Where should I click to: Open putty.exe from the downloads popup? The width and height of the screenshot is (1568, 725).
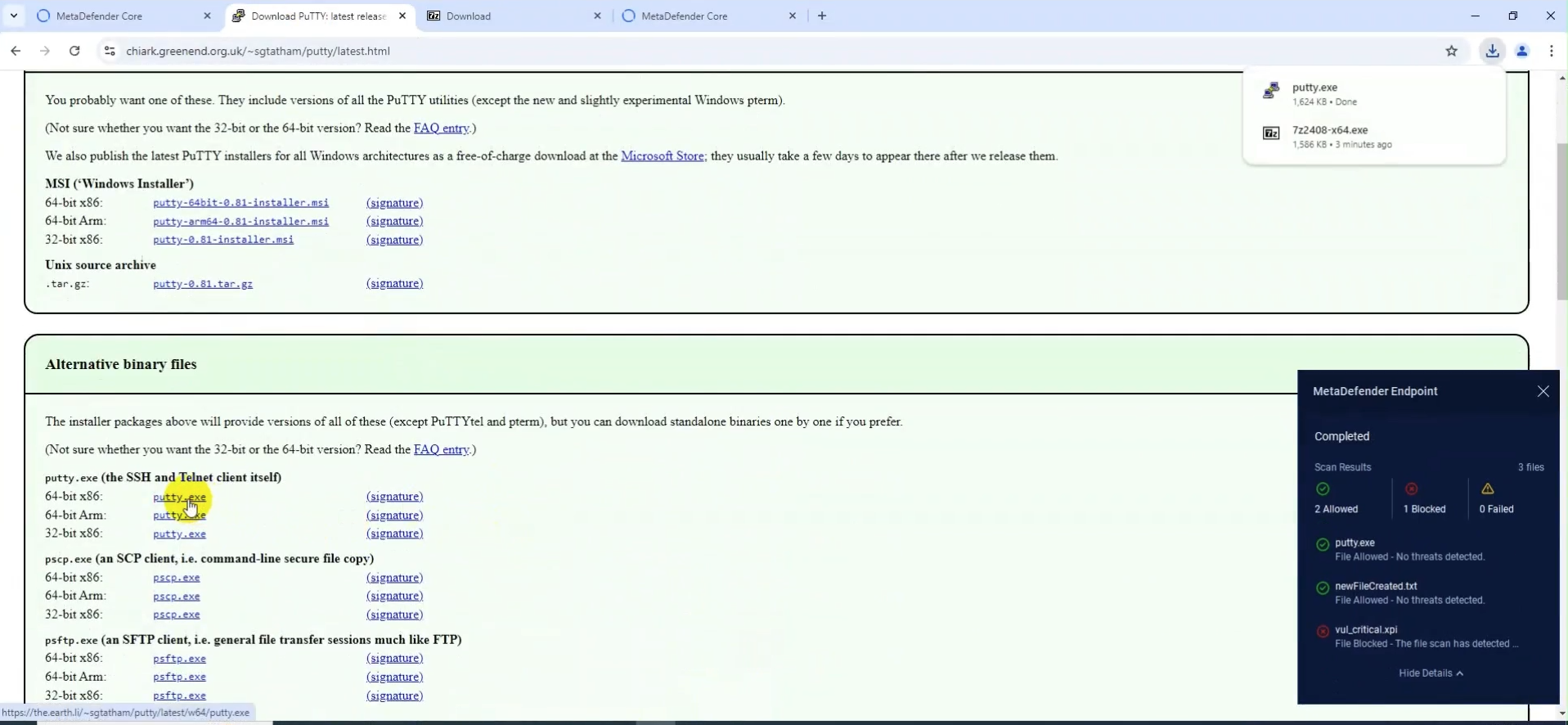1374,93
